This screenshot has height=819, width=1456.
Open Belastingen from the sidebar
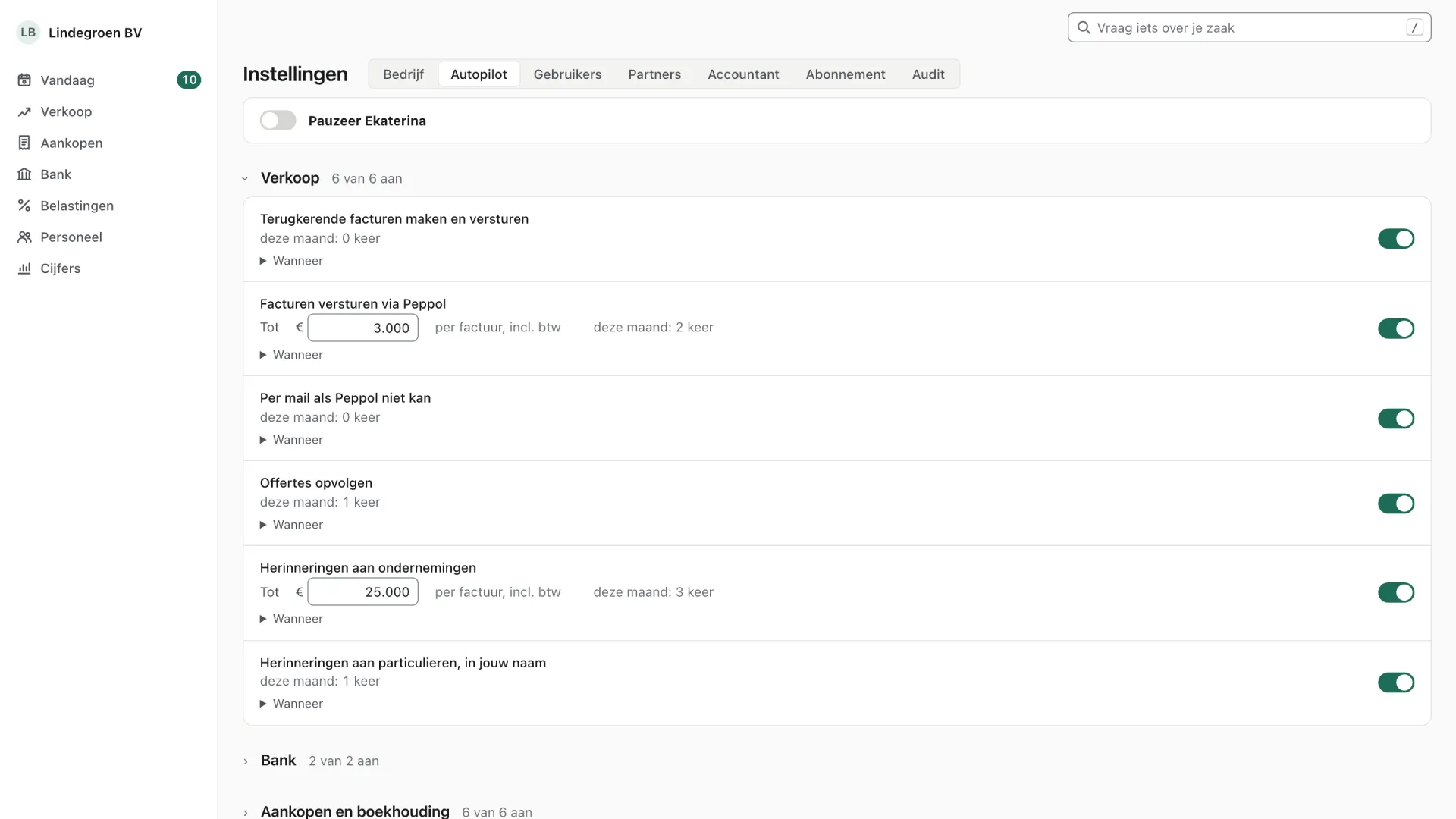point(108,206)
